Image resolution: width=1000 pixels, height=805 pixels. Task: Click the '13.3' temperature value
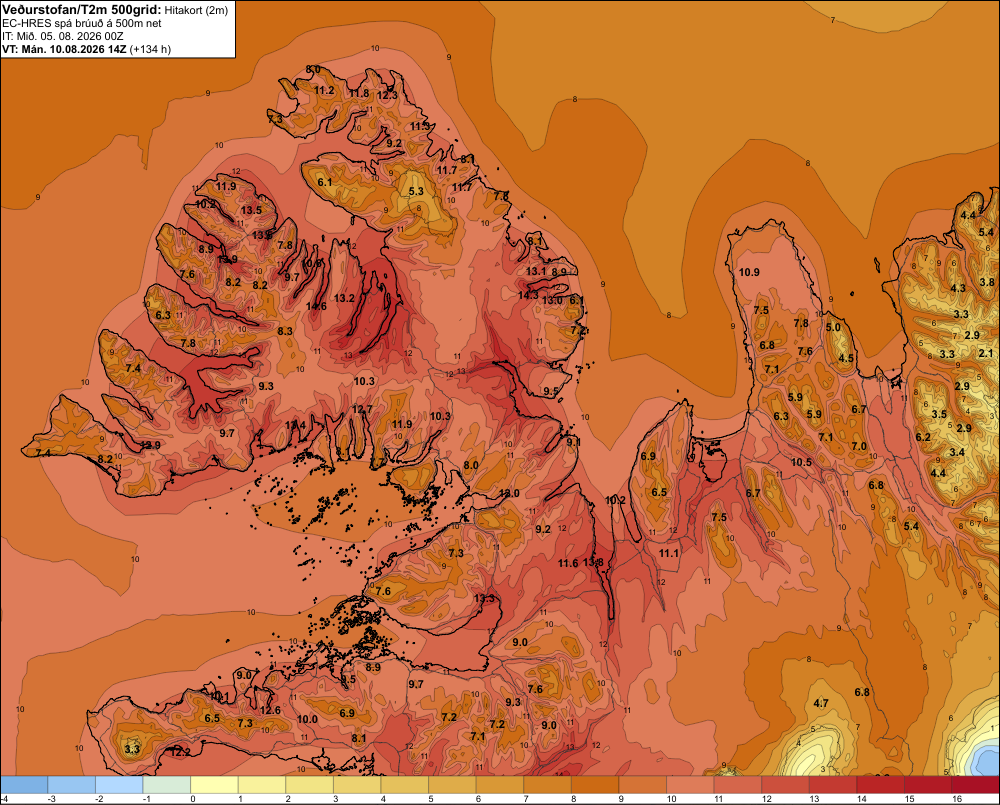485,598
